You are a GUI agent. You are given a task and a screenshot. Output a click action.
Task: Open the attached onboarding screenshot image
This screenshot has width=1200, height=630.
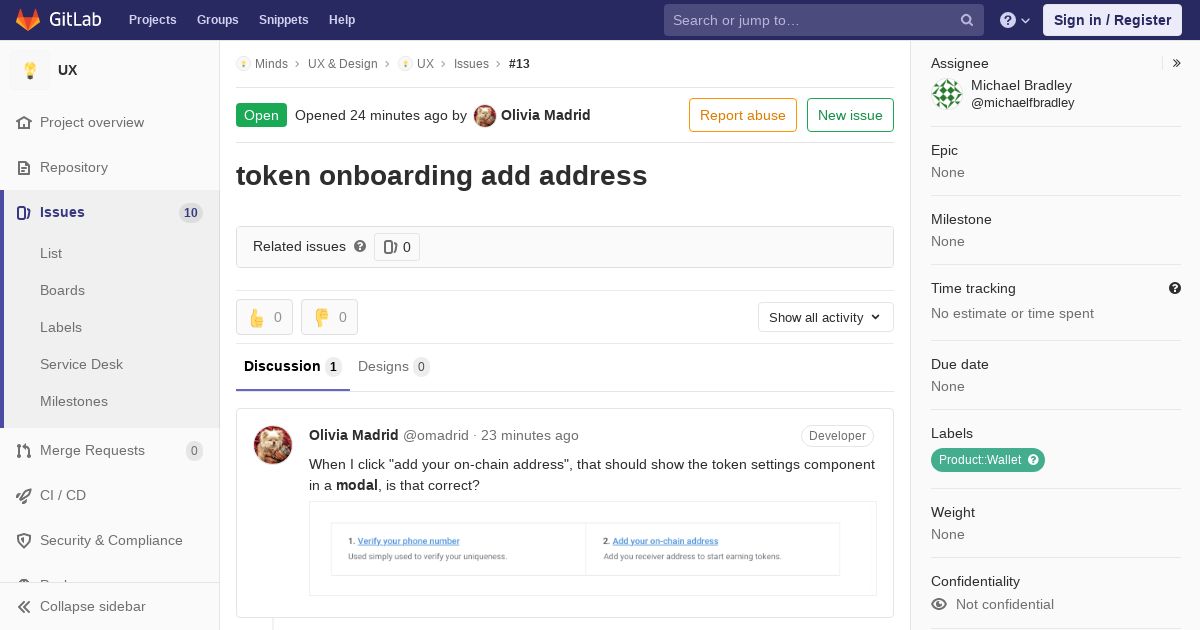pos(593,548)
